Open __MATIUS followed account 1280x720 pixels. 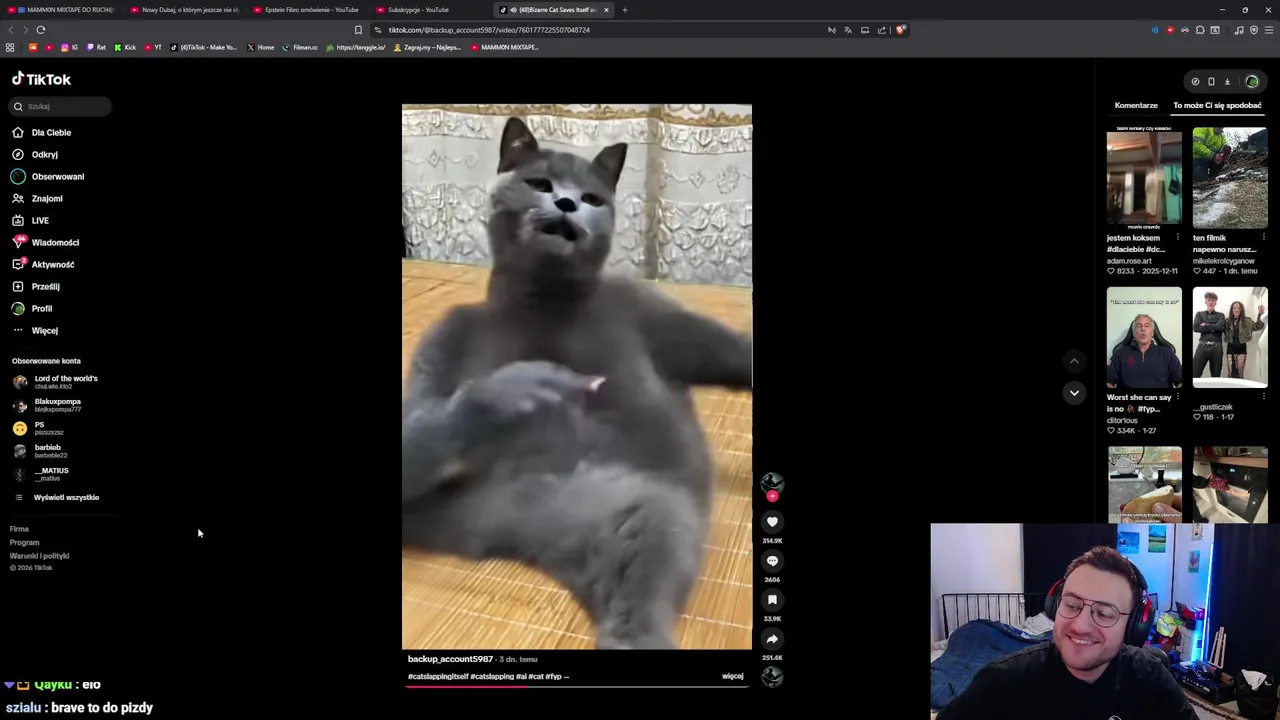[41, 474]
